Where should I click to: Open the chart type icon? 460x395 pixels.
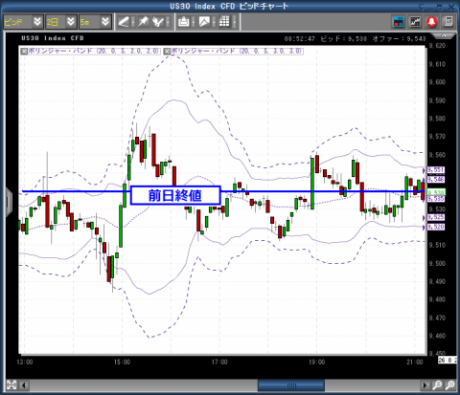[x=204, y=22]
